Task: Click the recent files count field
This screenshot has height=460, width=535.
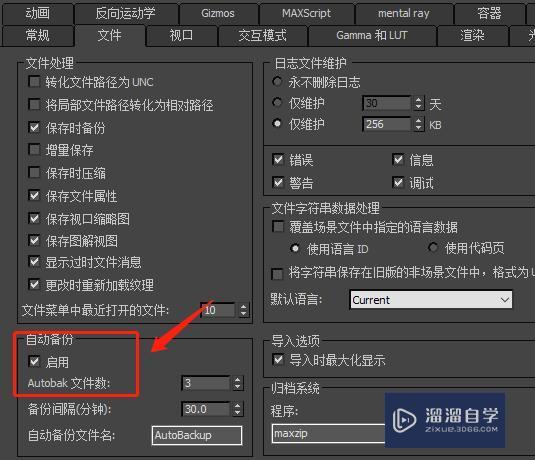Action: [x=218, y=310]
